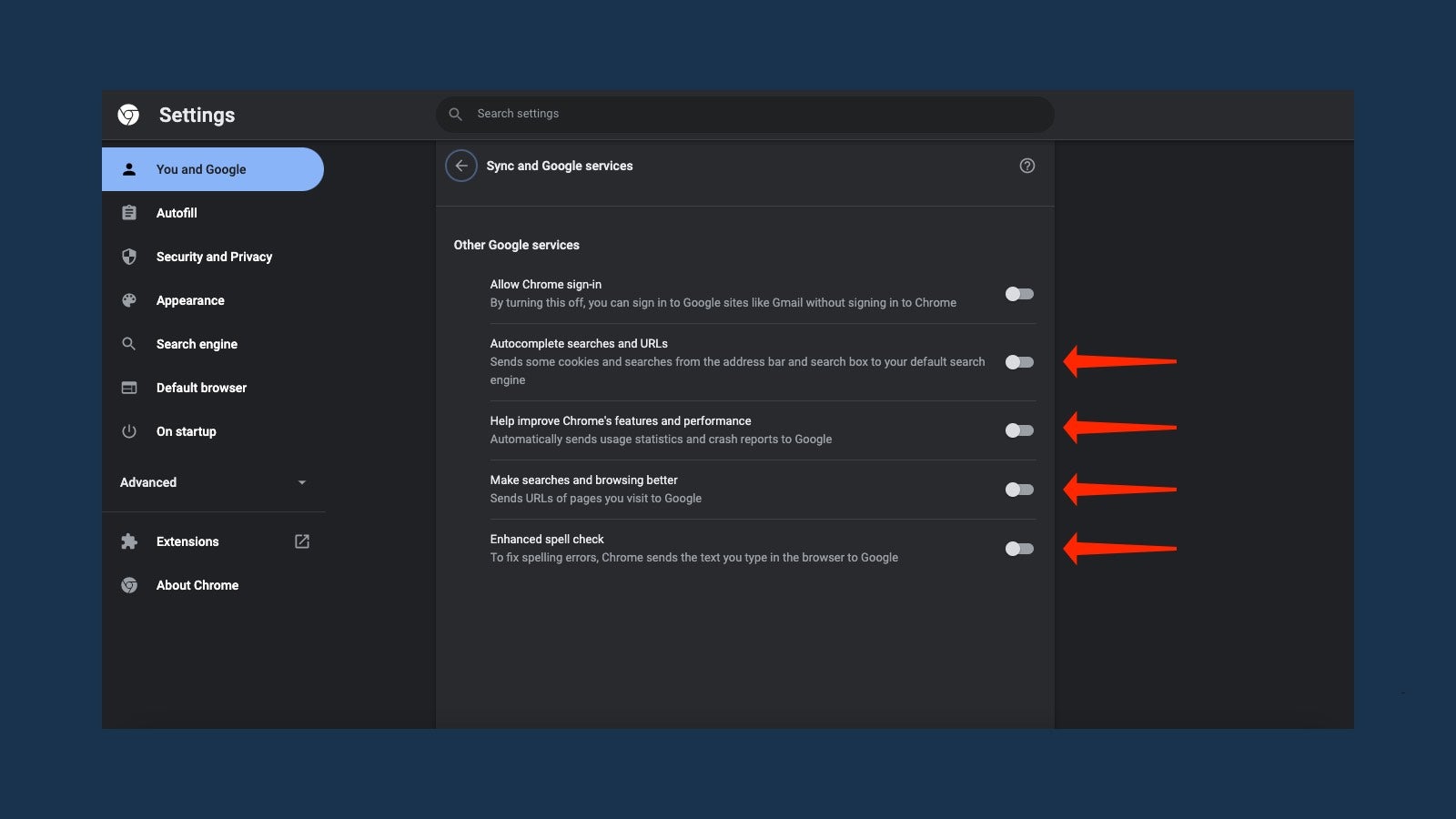Open Security and Privacy settings
The height and width of the screenshot is (819, 1456).
click(213, 257)
